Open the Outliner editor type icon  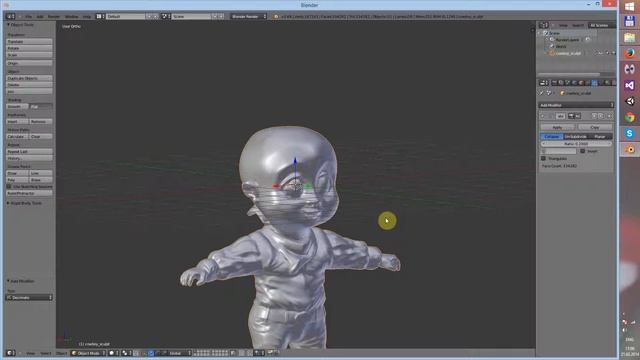[x=544, y=25]
